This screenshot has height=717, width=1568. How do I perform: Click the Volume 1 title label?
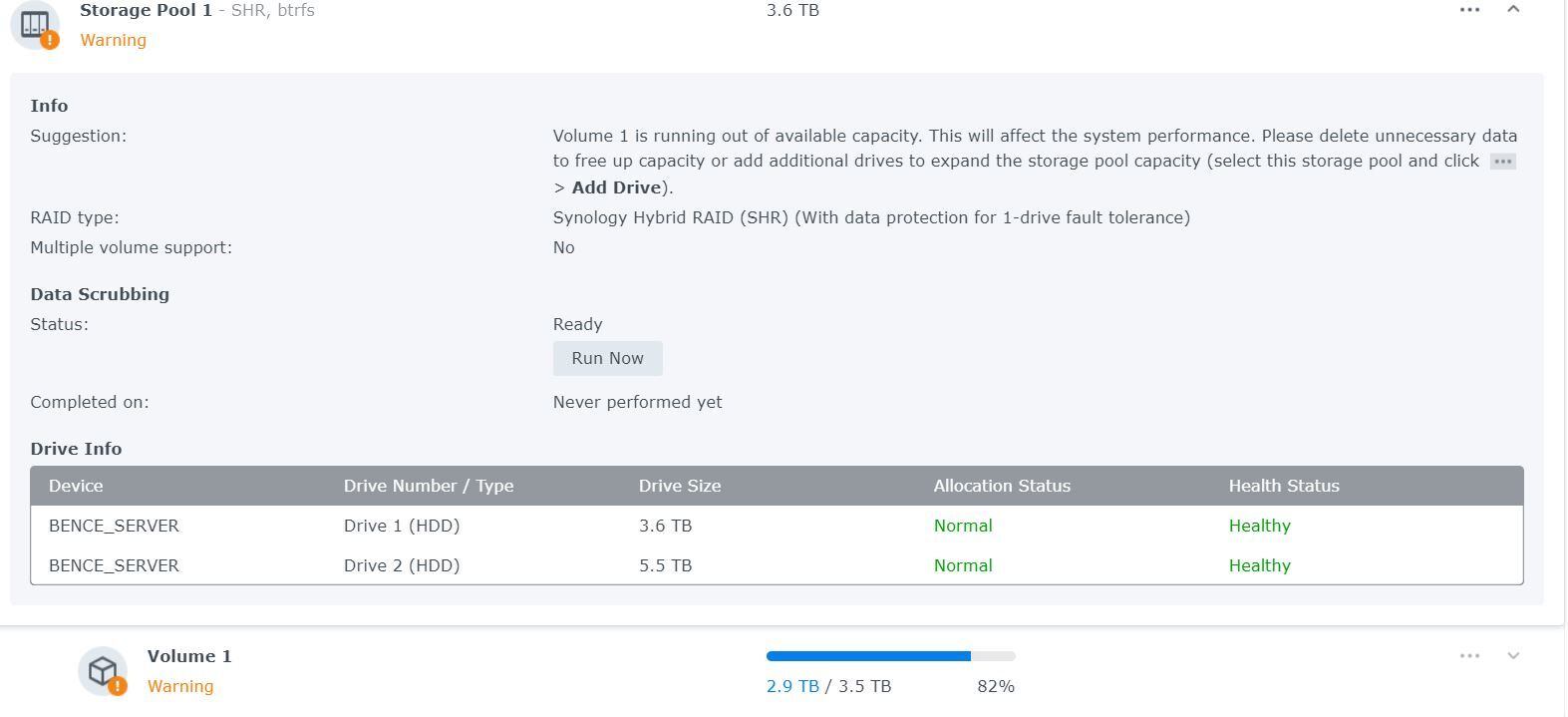(x=189, y=656)
